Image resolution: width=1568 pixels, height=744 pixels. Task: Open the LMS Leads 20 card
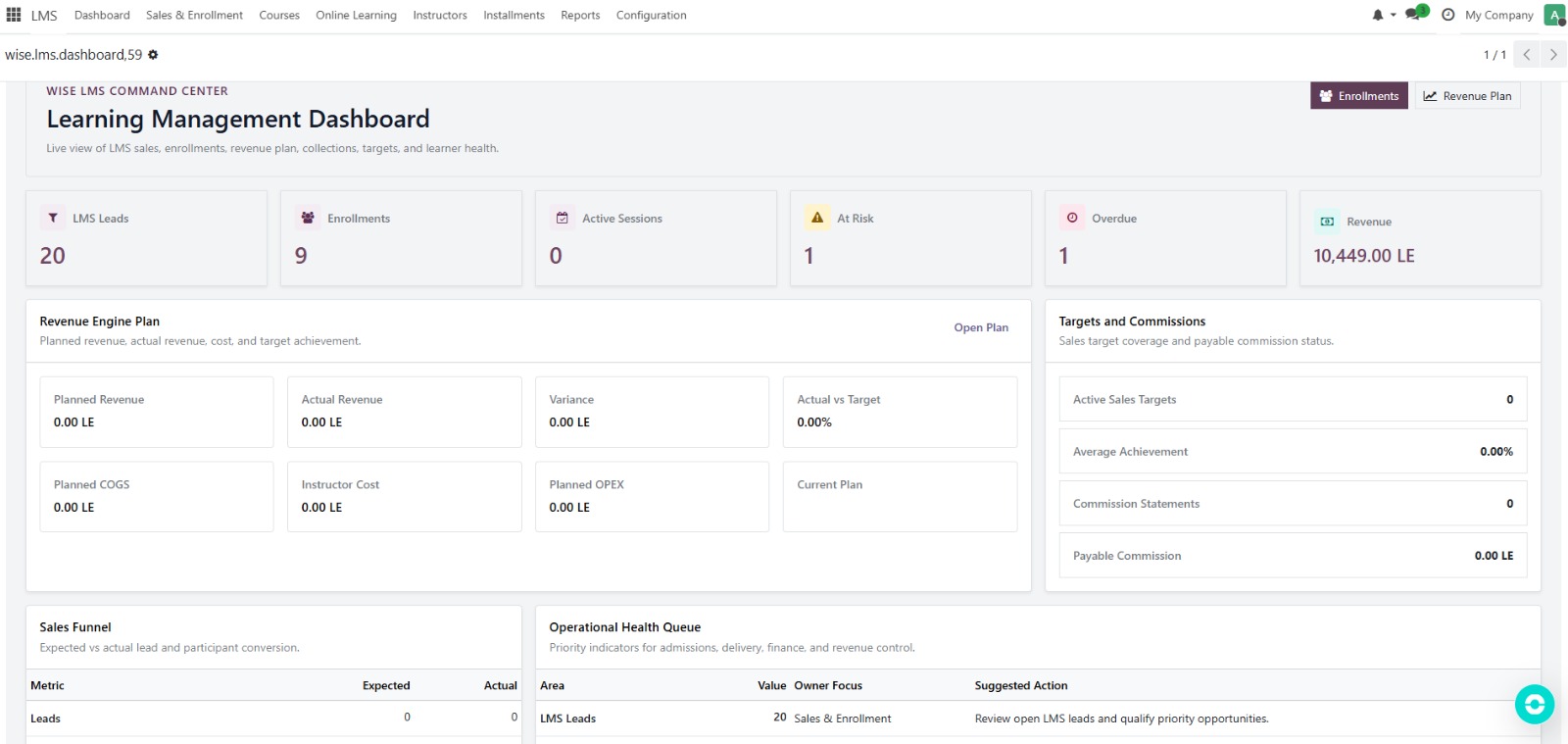tap(147, 238)
